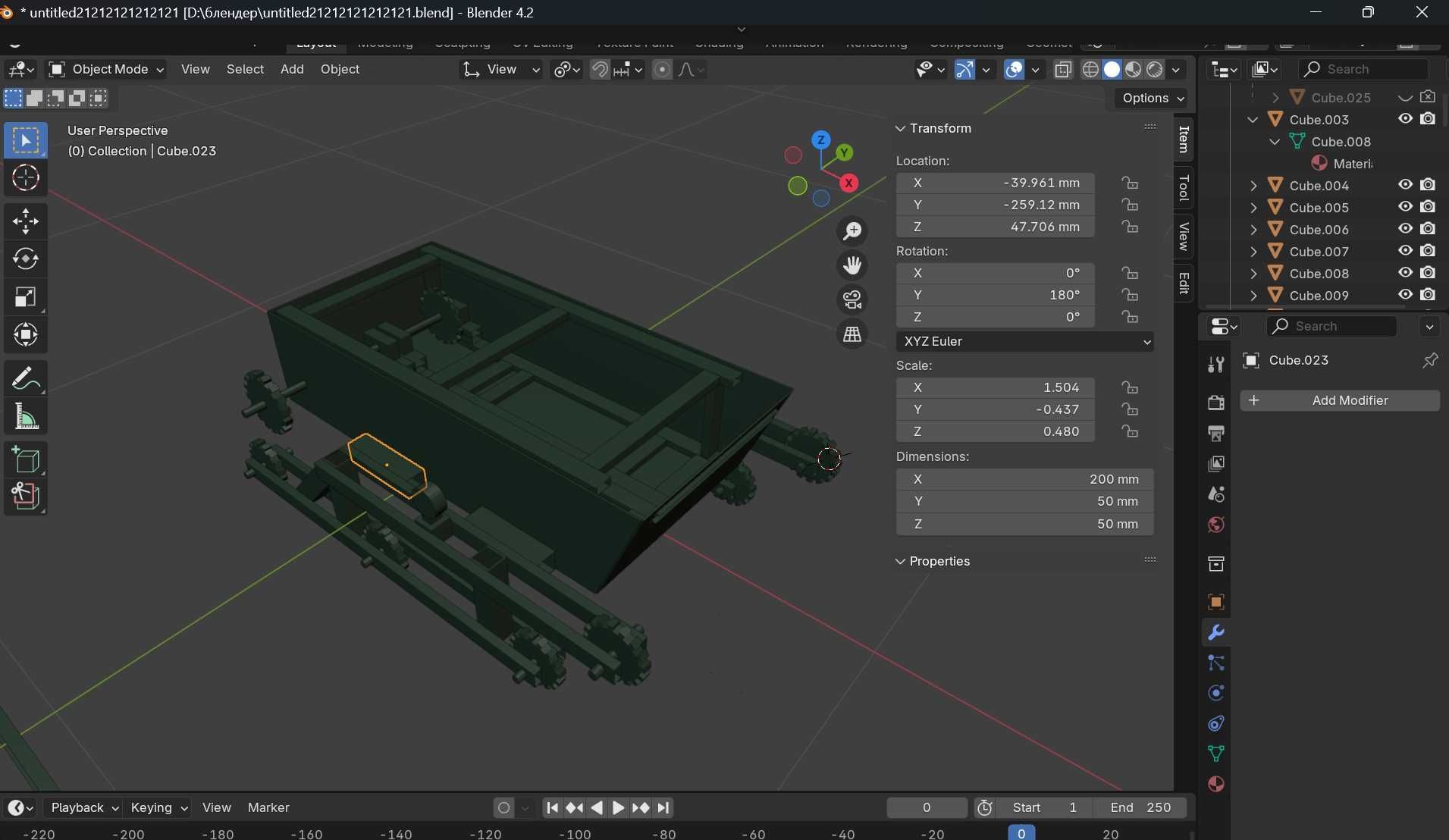The height and width of the screenshot is (840, 1449).
Task: Open the Add menu
Action: [292, 70]
